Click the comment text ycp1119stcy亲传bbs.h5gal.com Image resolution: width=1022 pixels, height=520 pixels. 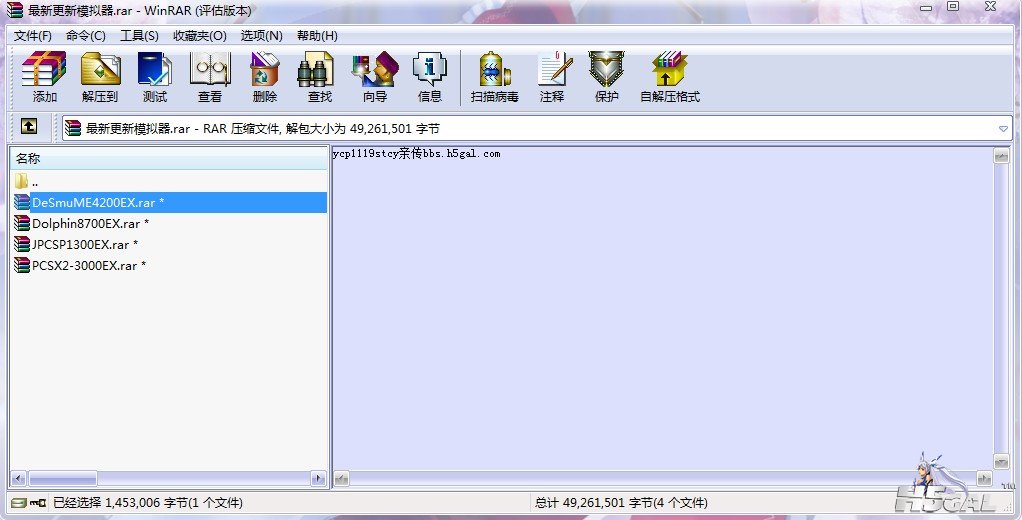point(416,154)
